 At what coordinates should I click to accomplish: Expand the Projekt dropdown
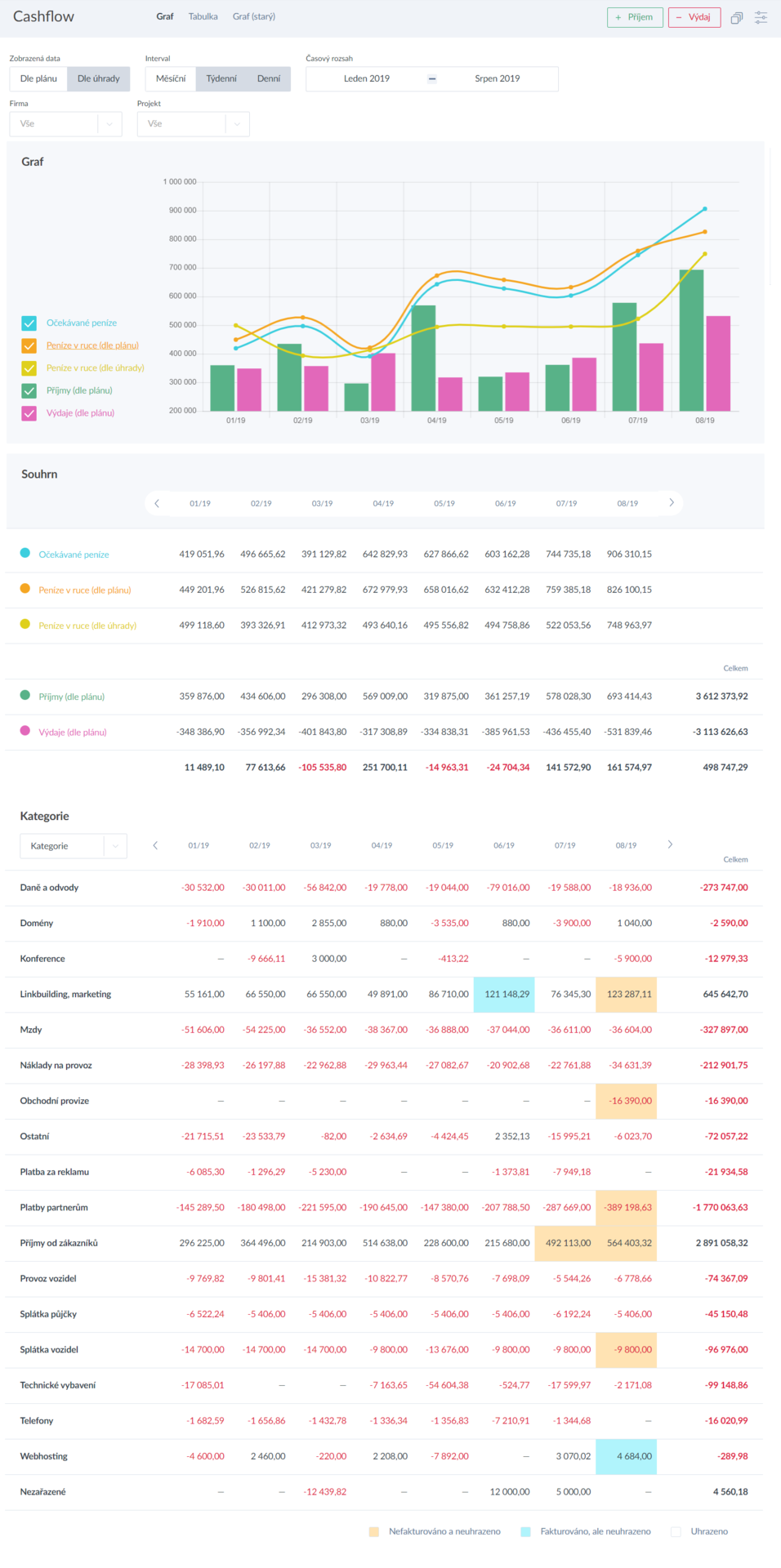193,124
